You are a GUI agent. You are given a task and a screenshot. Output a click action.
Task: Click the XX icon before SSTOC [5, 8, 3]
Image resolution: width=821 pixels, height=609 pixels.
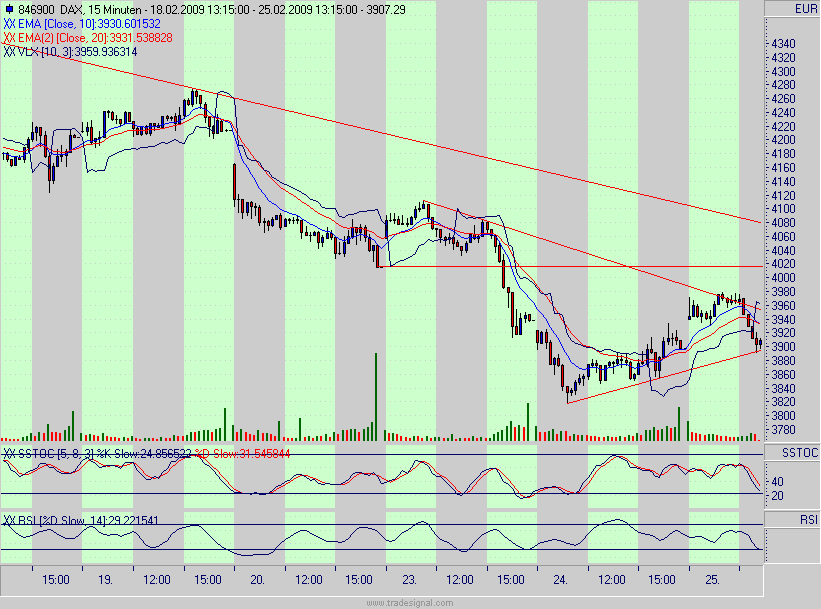(10, 452)
